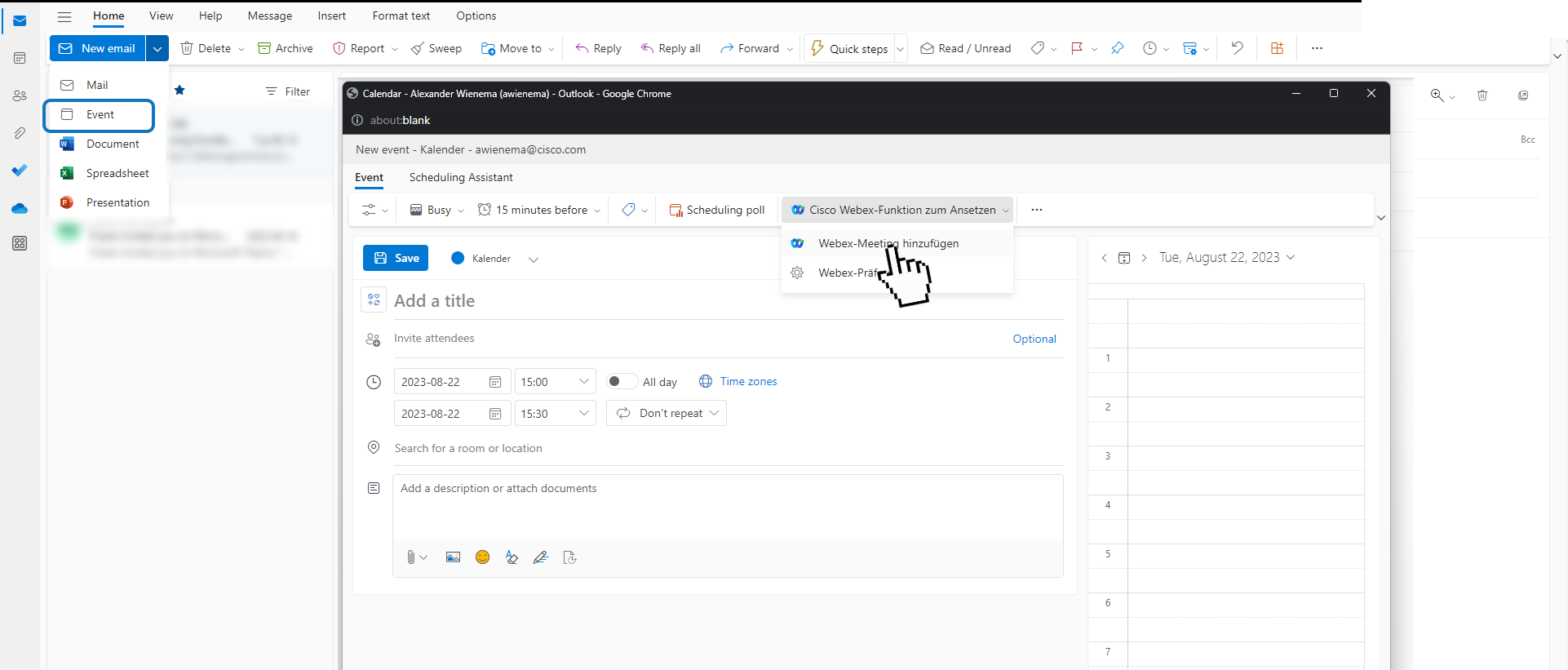Click the Search for a room or location field

(x=729, y=448)
